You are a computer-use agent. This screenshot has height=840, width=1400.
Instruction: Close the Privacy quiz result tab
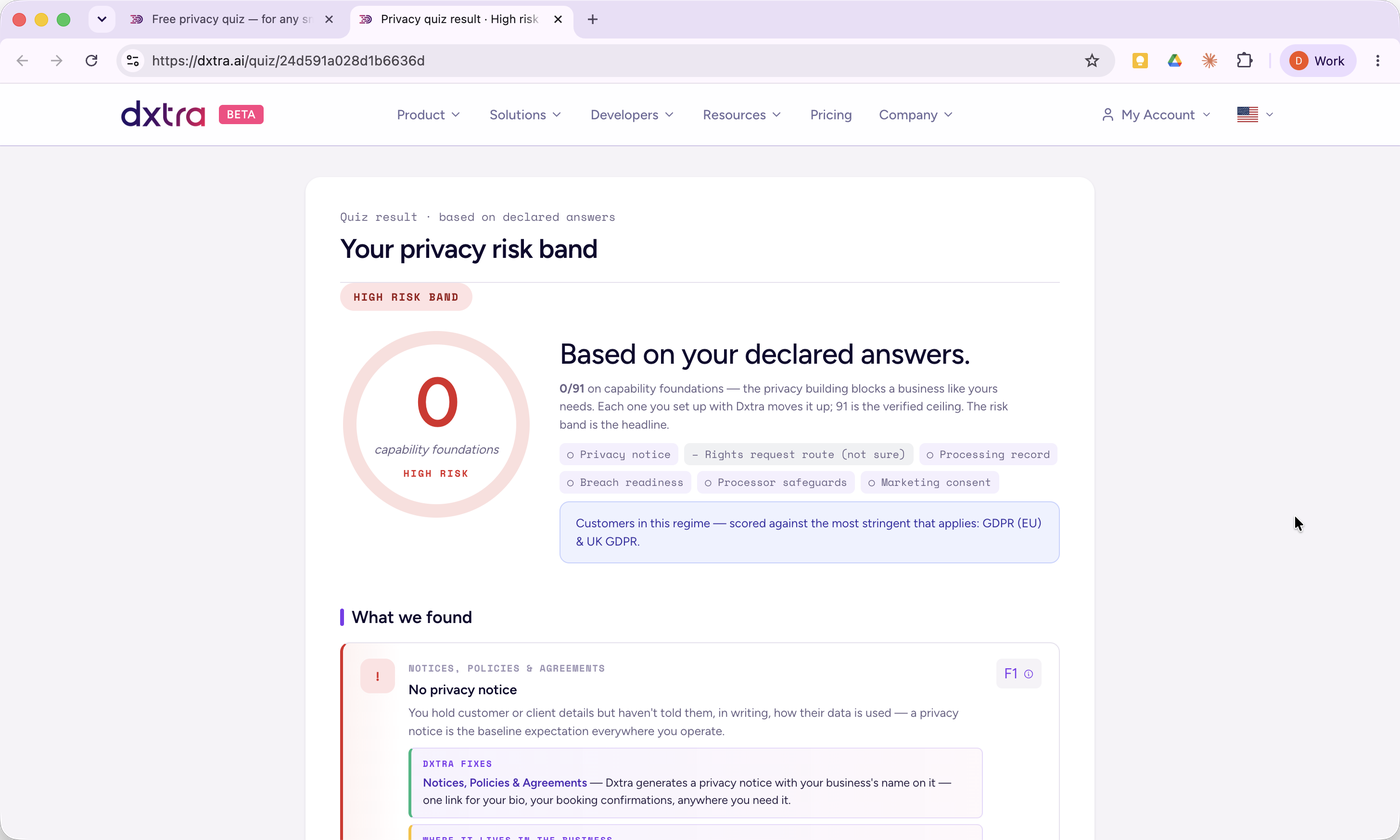(x=558, y=19)
